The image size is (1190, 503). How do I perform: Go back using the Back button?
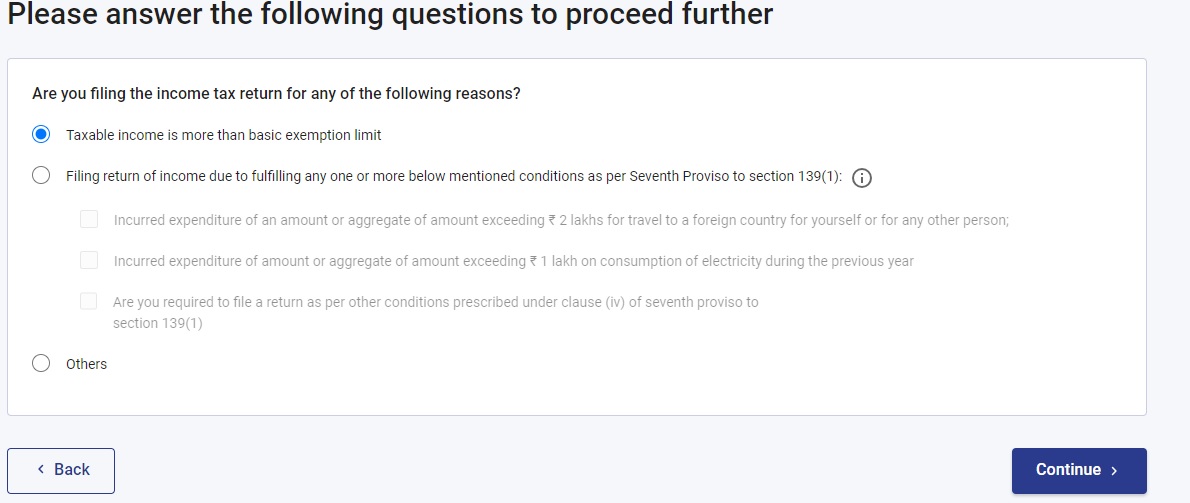61,470
